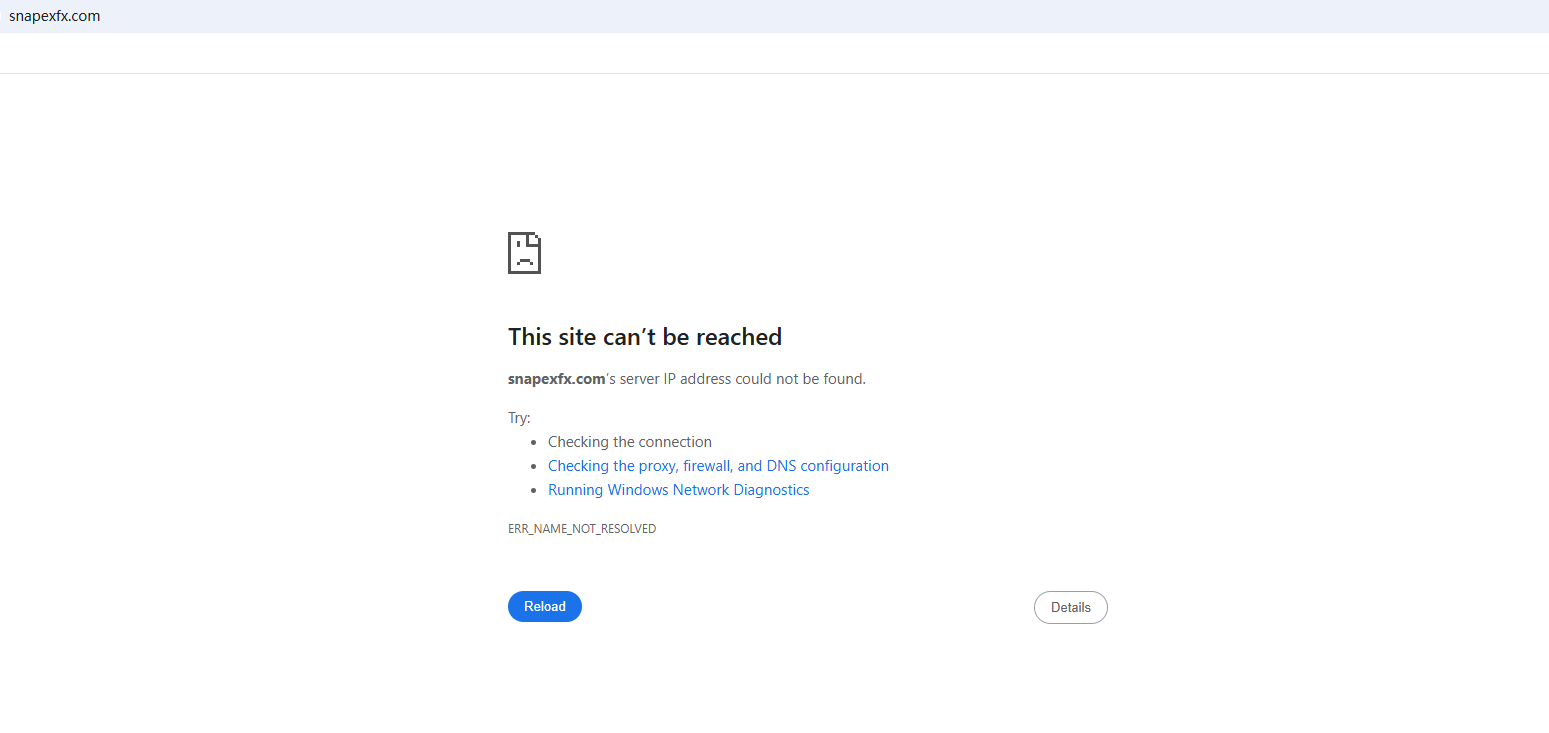
Task: Run Windows Network Diagnostics link
Action: (678, 490)
